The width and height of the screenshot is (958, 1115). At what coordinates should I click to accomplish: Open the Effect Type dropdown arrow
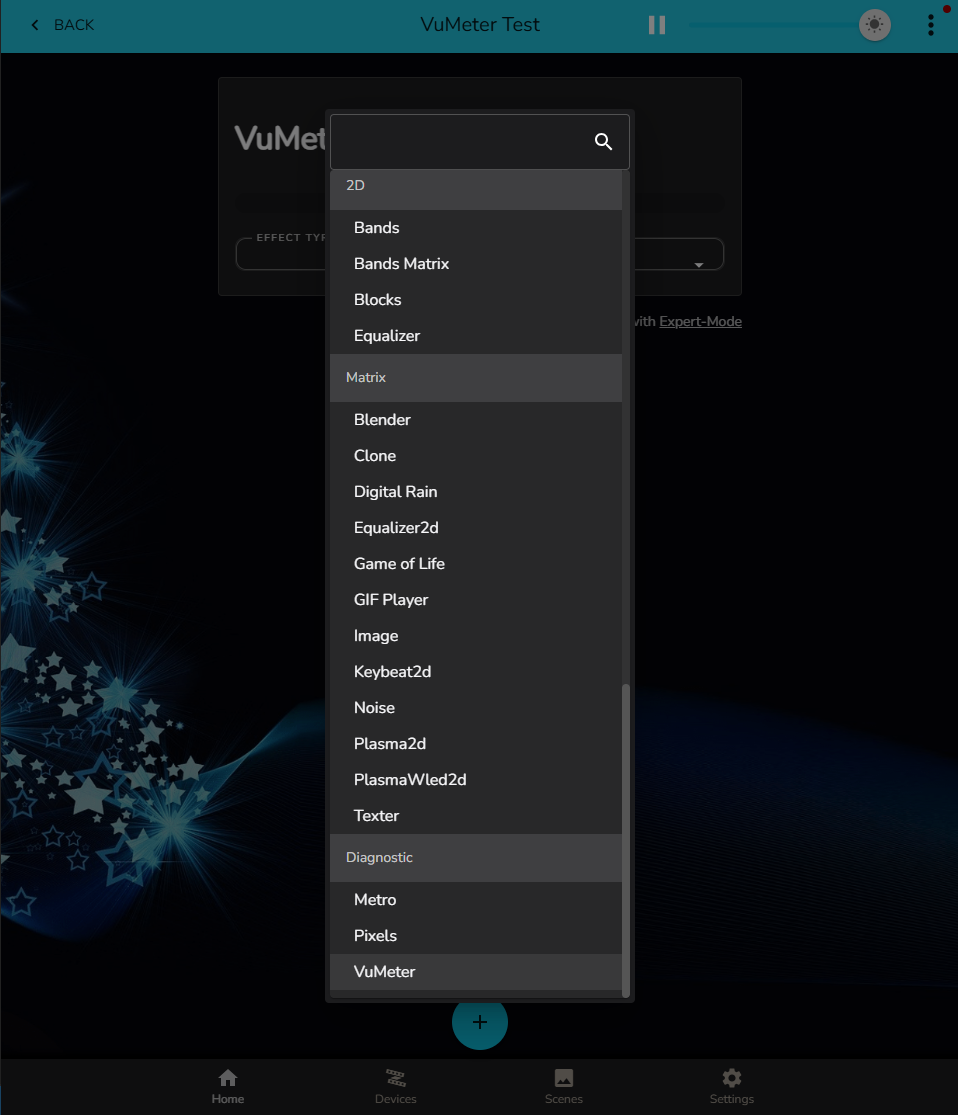click(698, 265)
